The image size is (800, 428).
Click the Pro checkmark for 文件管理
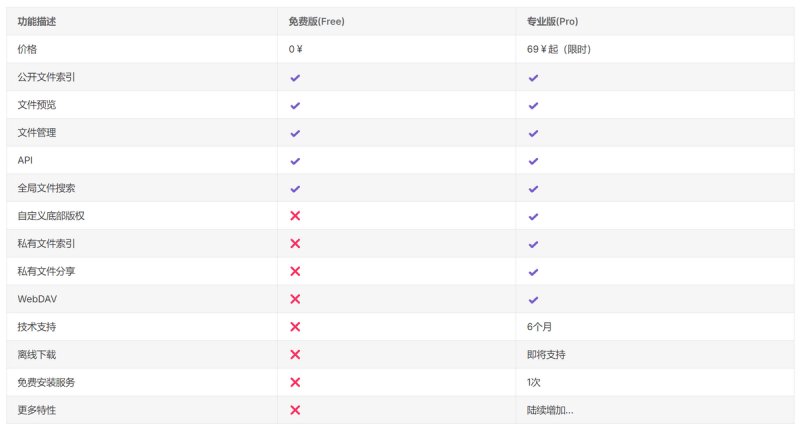click(533, 133)
